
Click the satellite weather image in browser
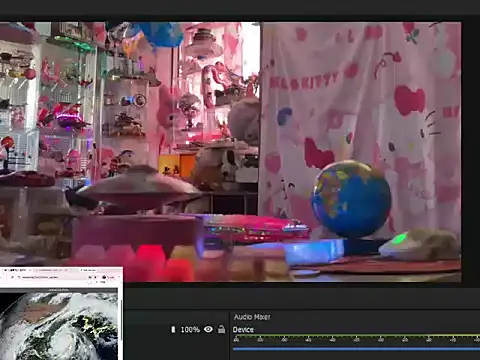coord(59,326)
